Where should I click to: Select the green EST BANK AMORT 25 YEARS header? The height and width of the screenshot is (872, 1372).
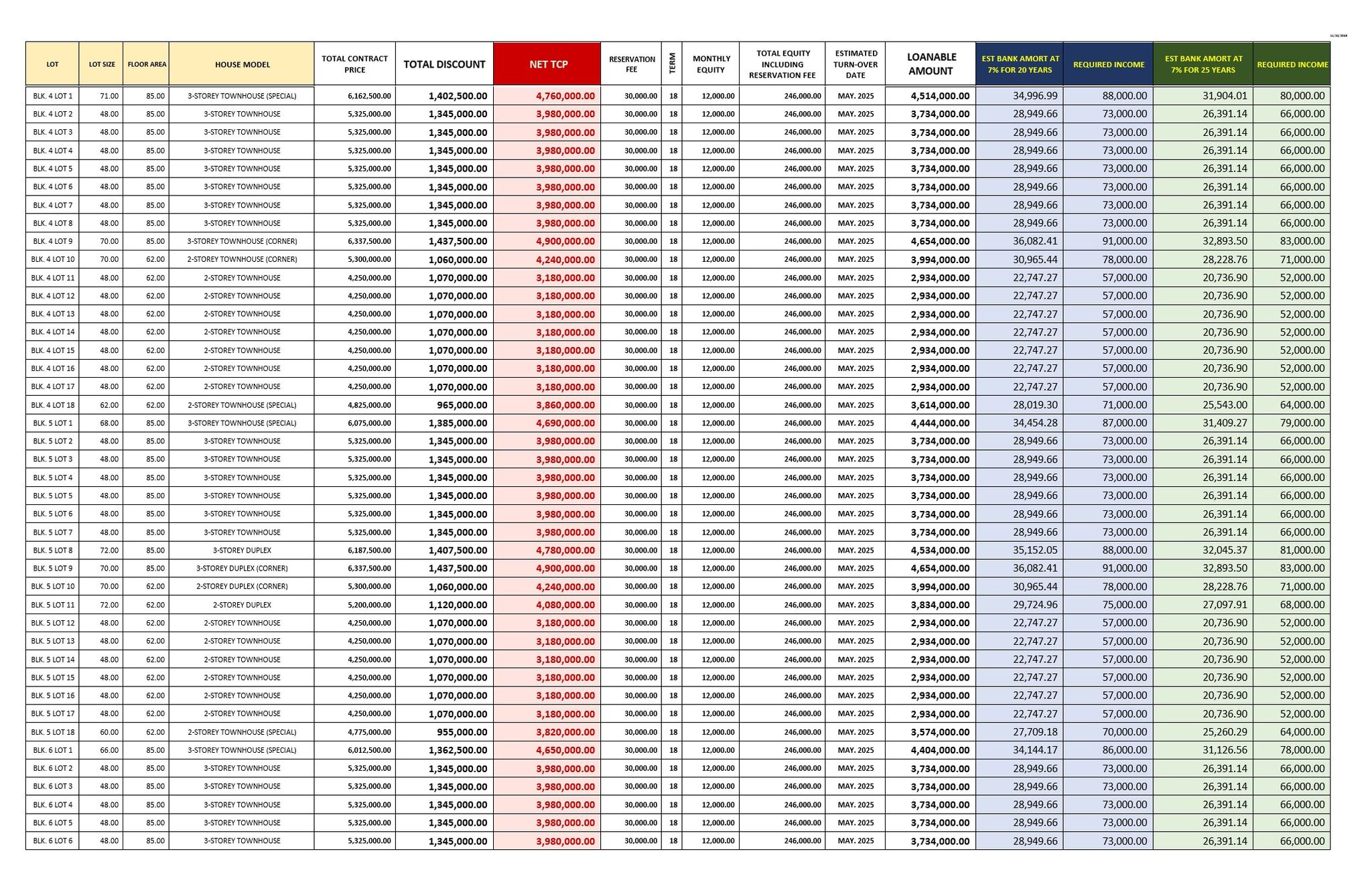coord(1203,64)
